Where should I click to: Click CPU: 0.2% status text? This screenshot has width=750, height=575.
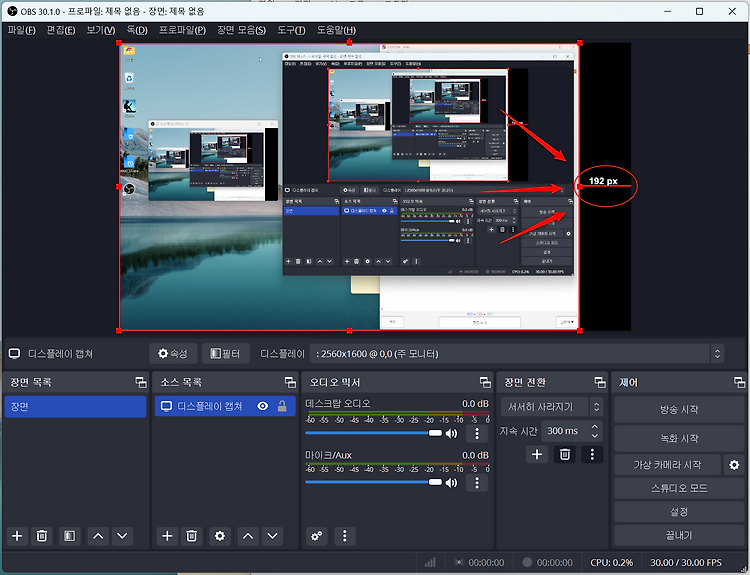click(x=611, y=563)
